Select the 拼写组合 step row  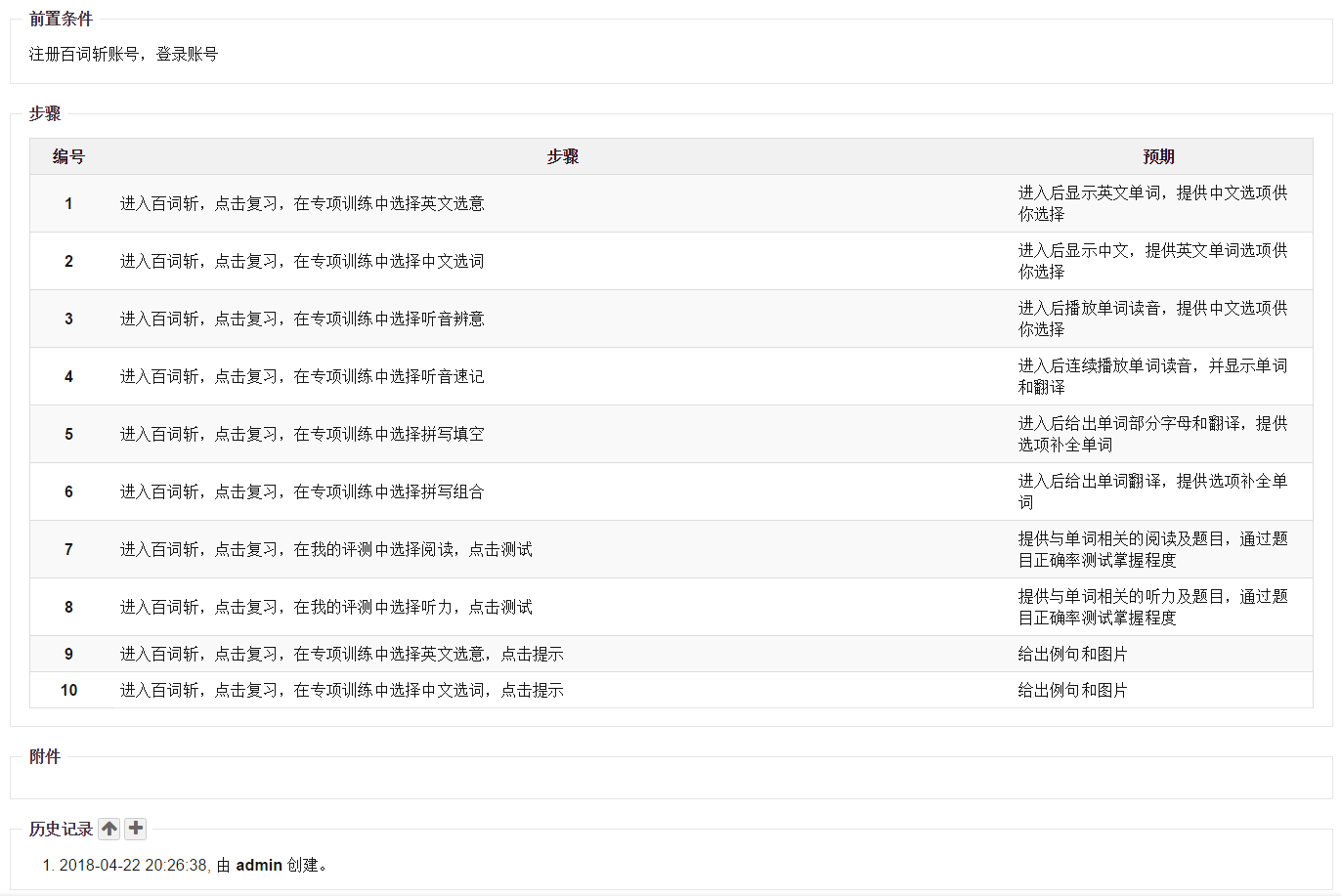click(x=302, y=491)
